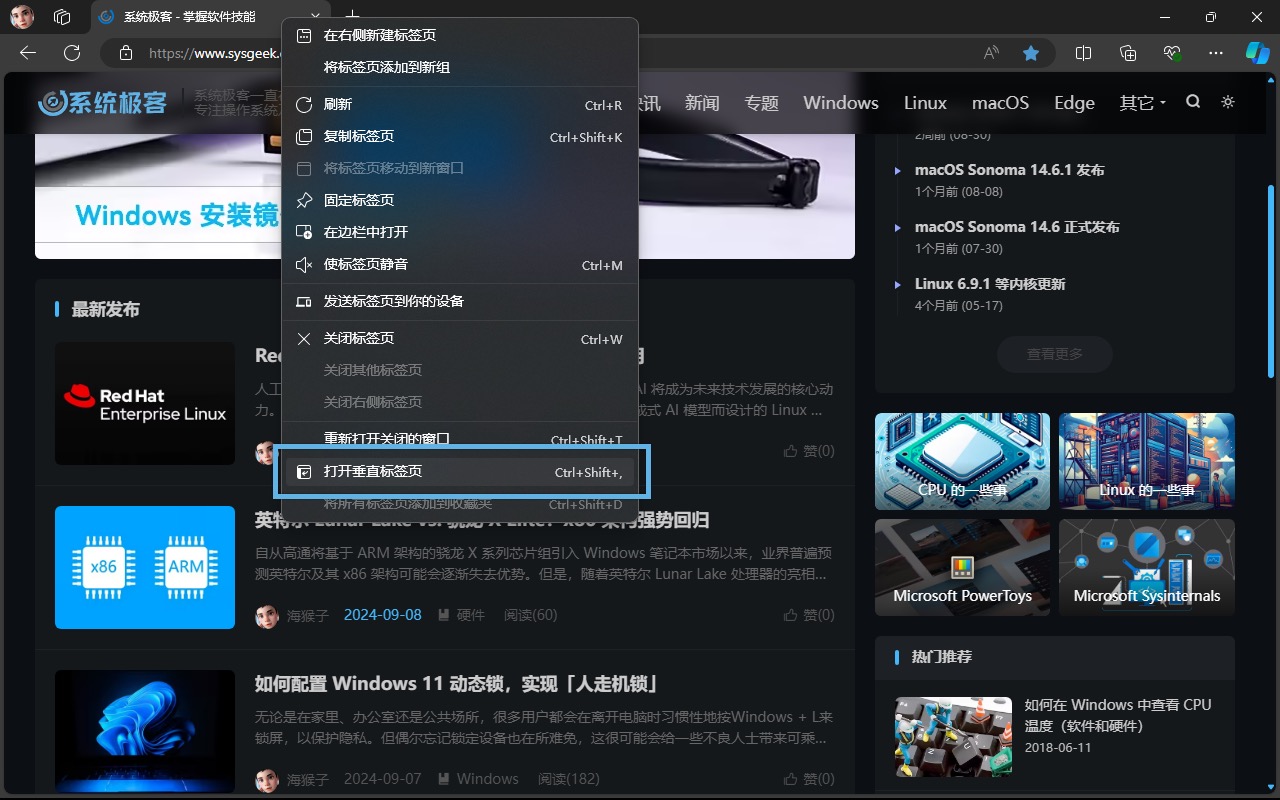The image size is (1280, 800).
Task: Click the site search magnifier icon
Action: point(1193,102)
